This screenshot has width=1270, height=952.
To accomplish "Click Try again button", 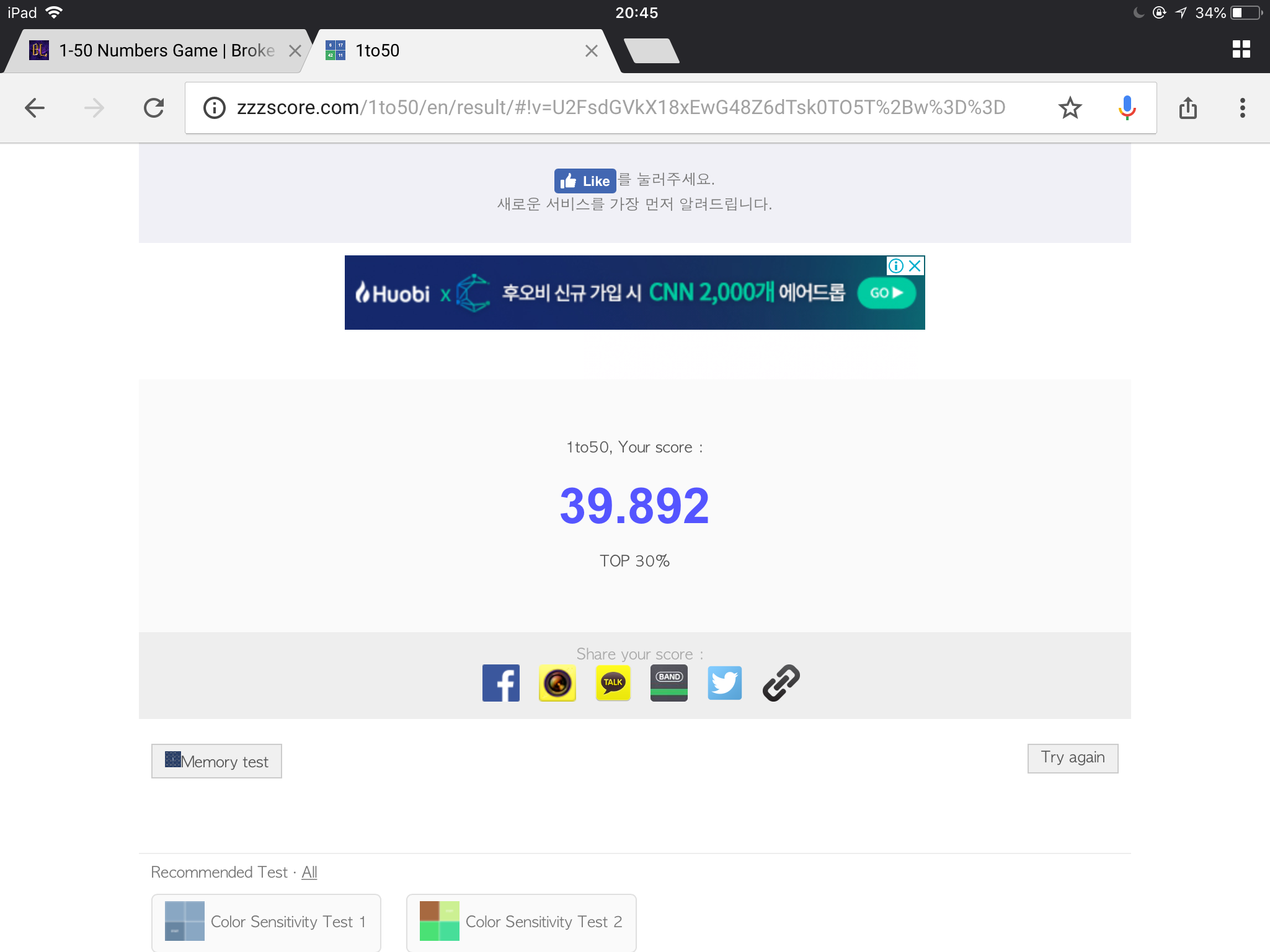I will coord(1073,758).
